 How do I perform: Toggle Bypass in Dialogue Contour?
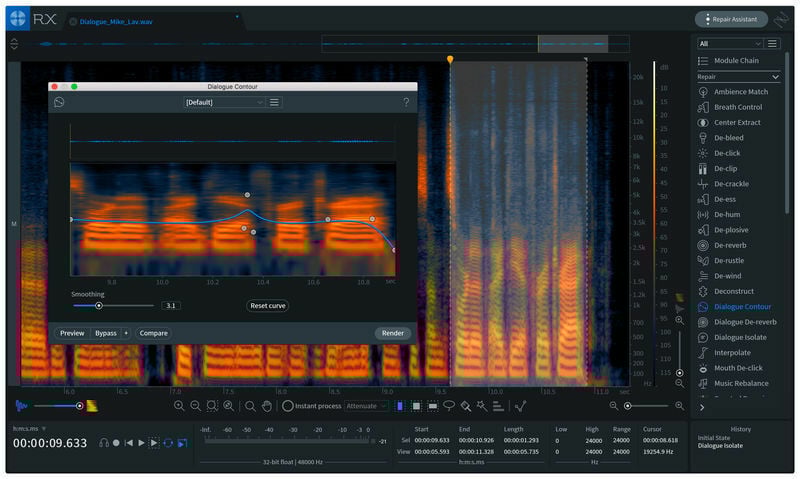(x=106, y=333)
